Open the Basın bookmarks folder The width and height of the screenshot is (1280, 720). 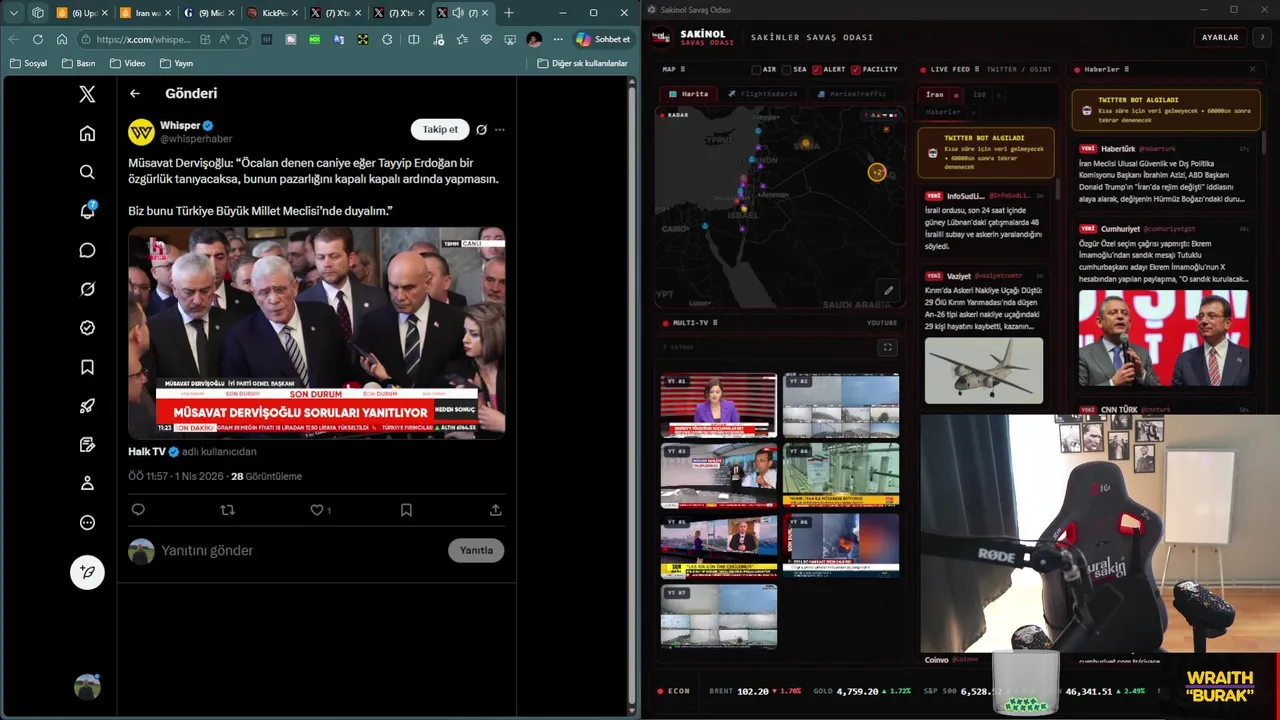pos(78,63)
